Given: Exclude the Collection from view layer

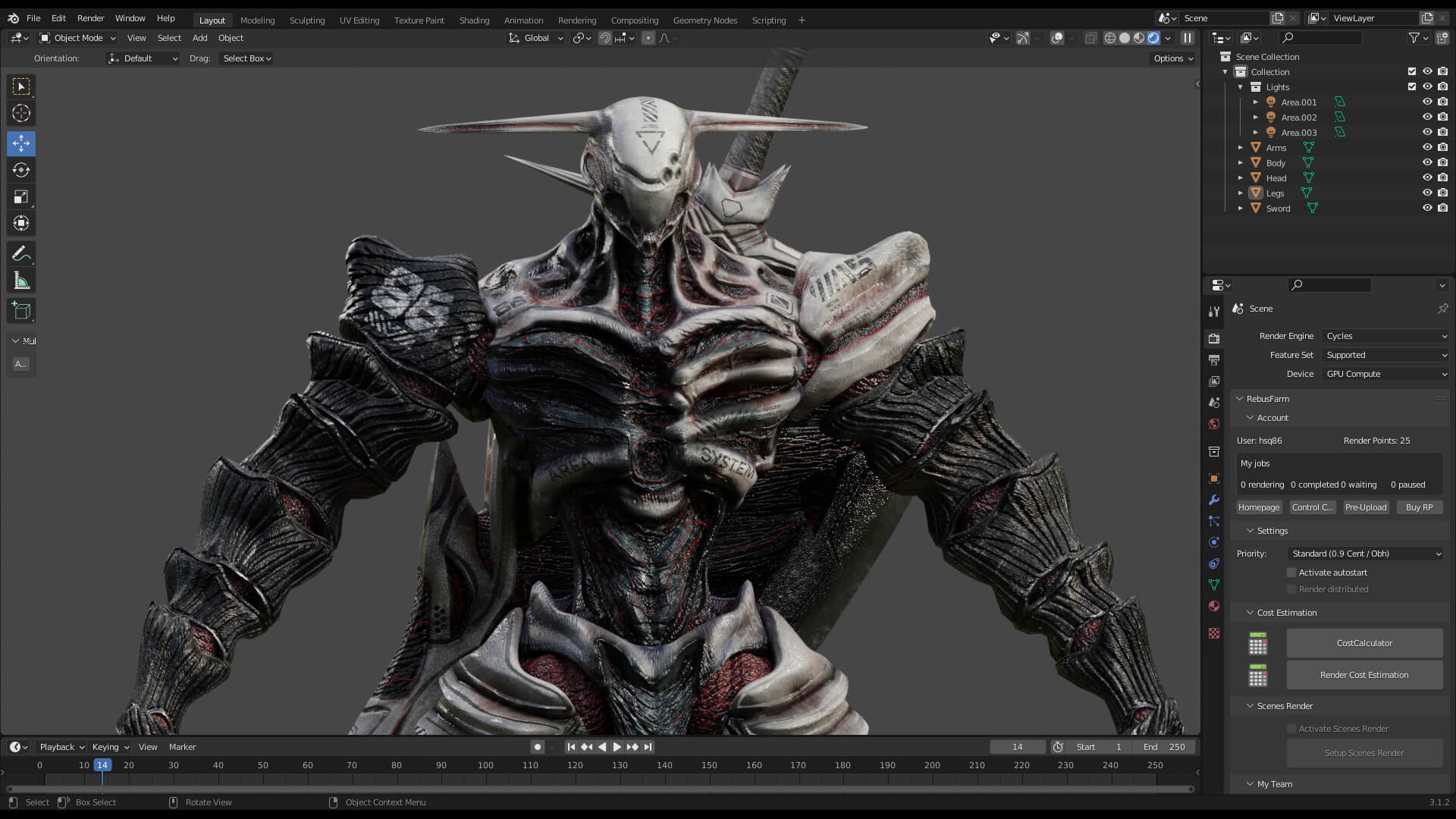Looking at the screenshot, I should (x=1412, y=72).
